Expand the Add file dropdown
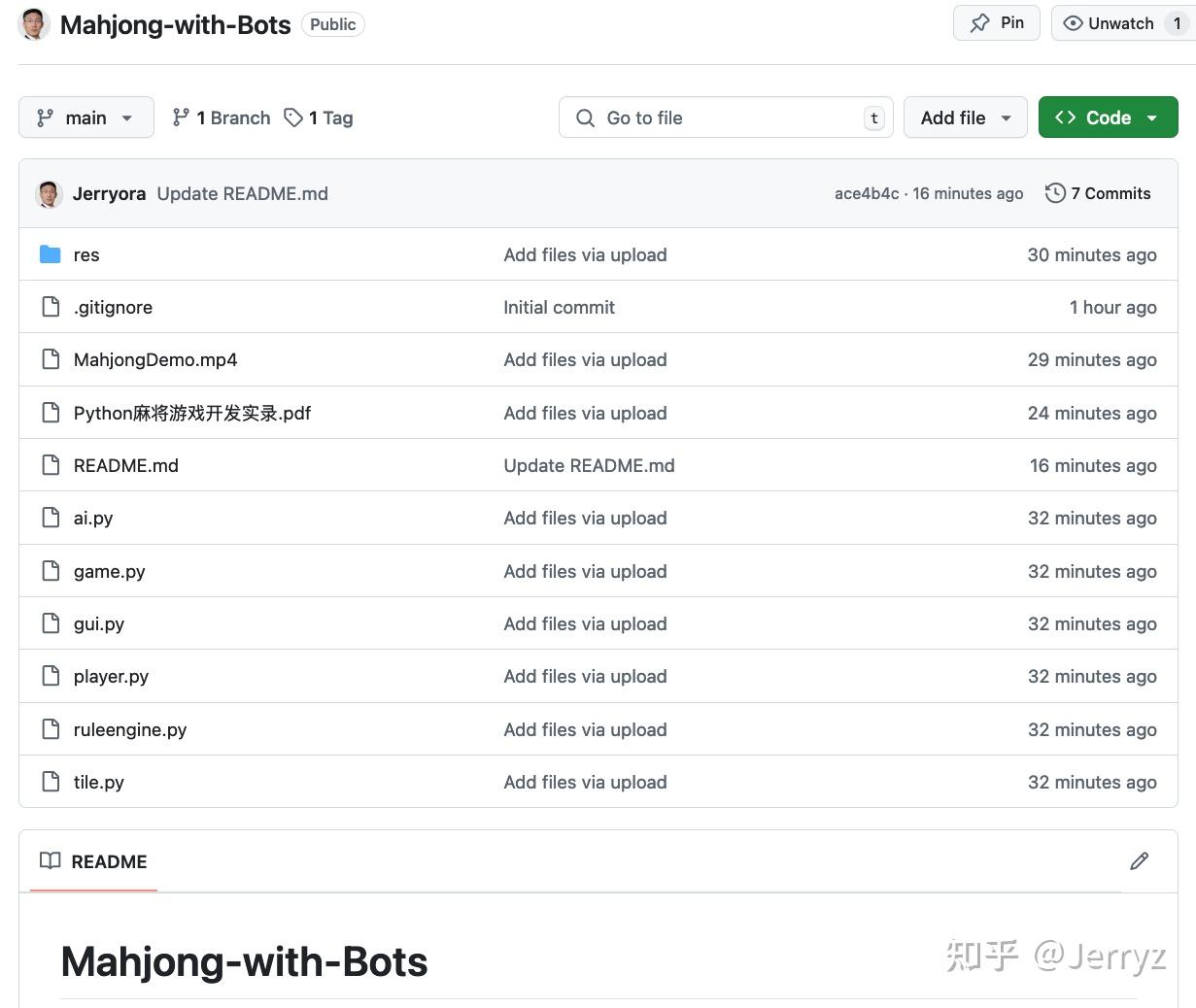1196x1008 pixels. click(x=965, y=118)
